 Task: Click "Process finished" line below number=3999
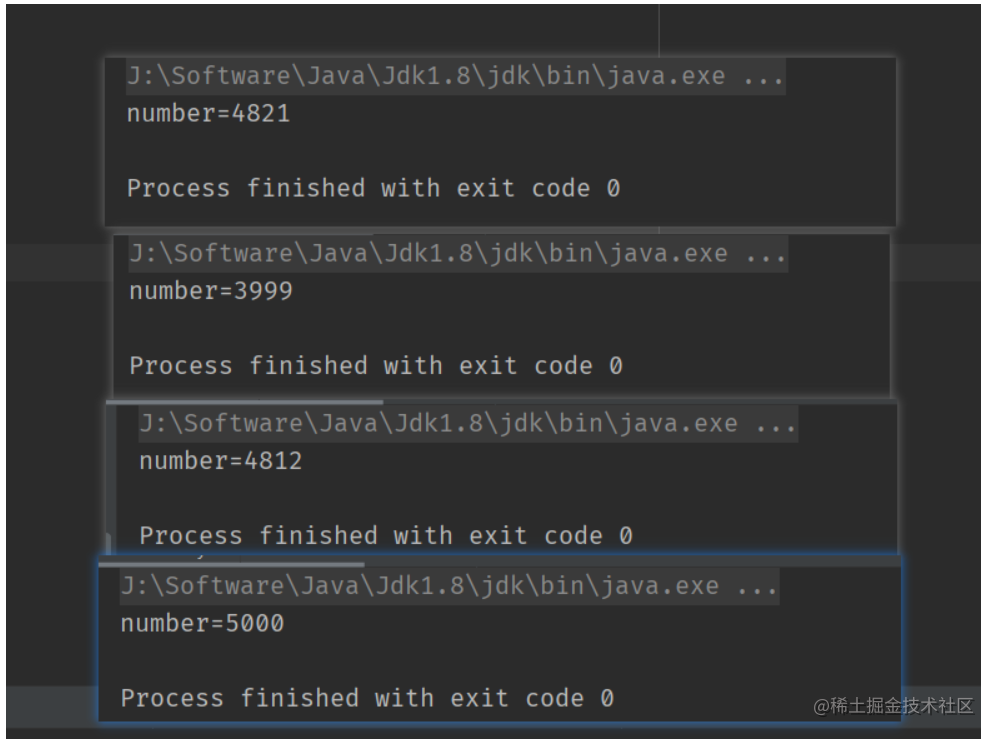point(376,366)
